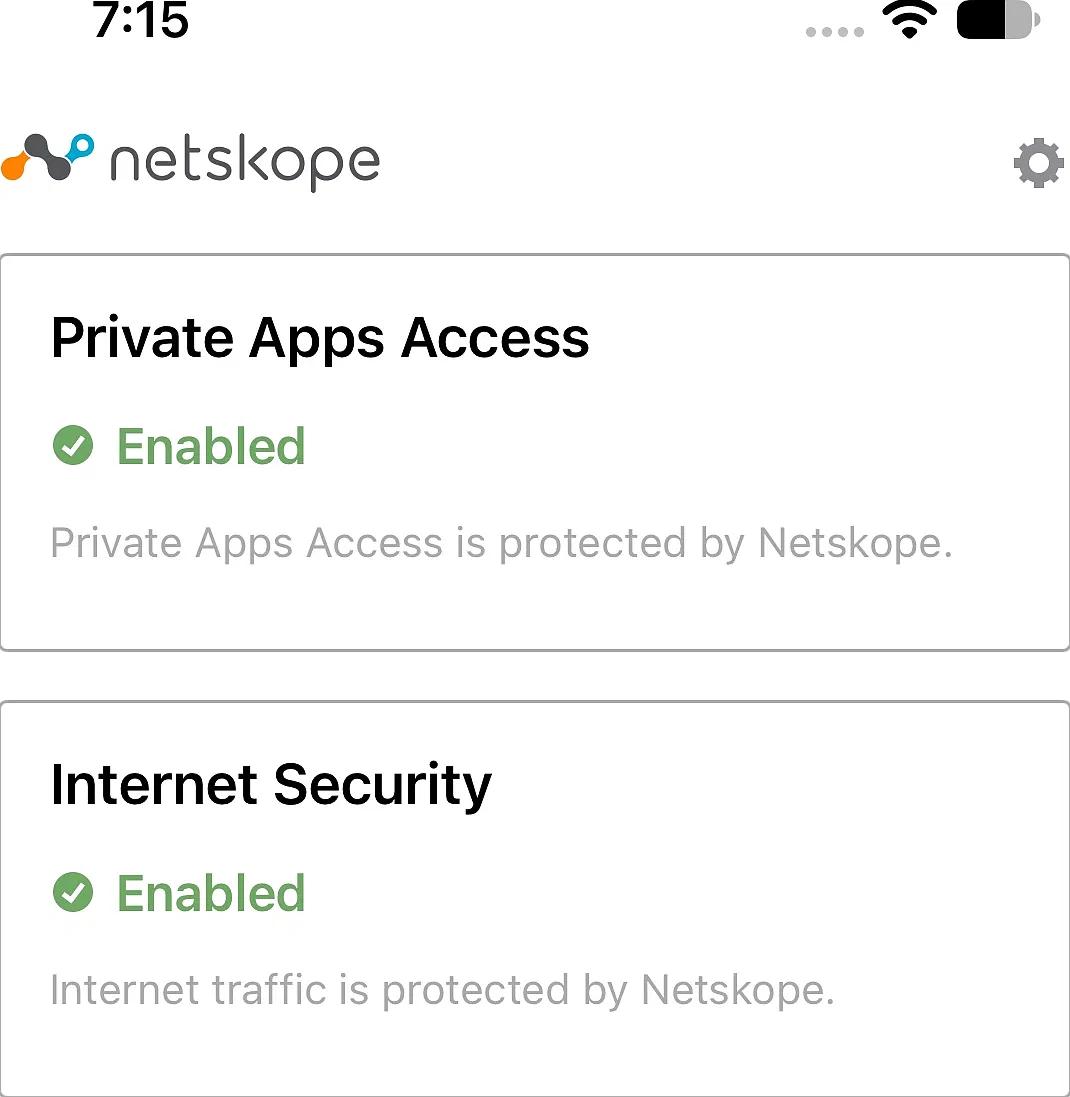Tap green checkmark under Internet Security
1070x1097 pixels.
[73, 892]
